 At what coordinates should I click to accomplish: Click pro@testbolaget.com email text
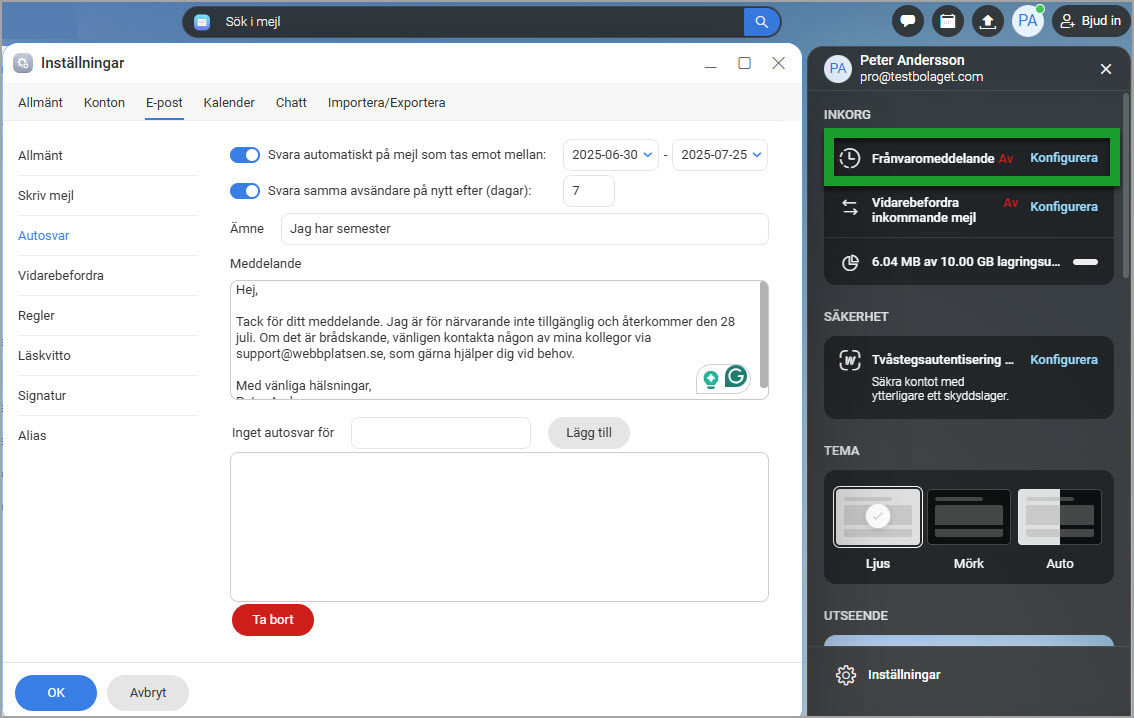921,77
